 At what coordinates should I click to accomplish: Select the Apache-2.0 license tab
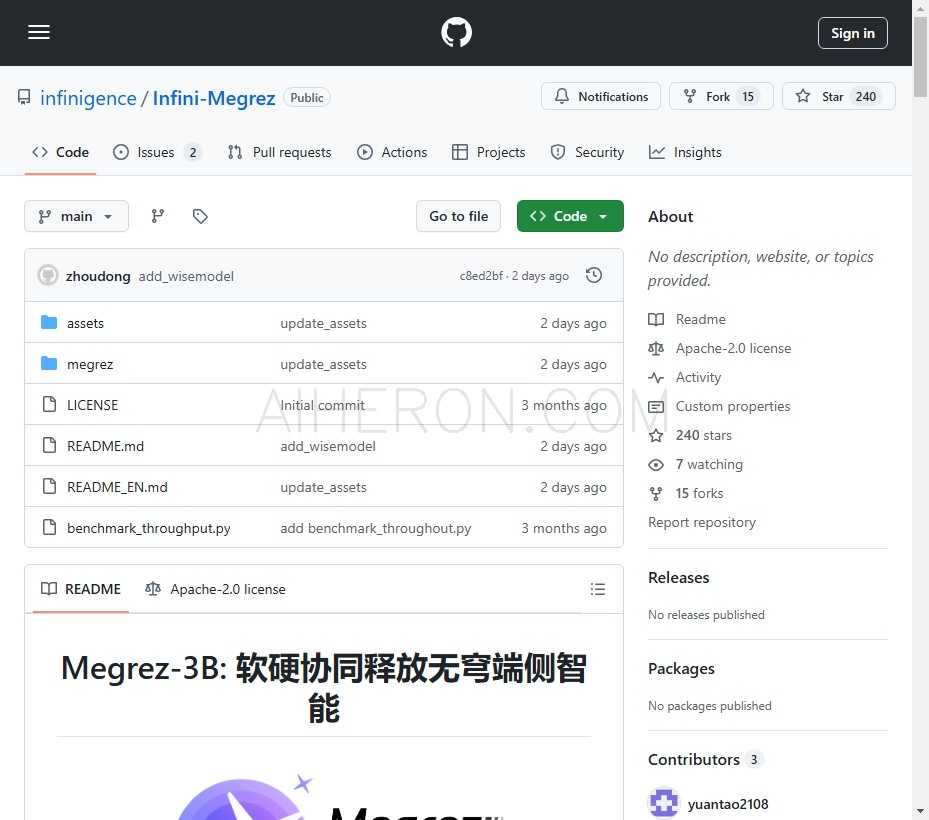click(x=216, y=589)
